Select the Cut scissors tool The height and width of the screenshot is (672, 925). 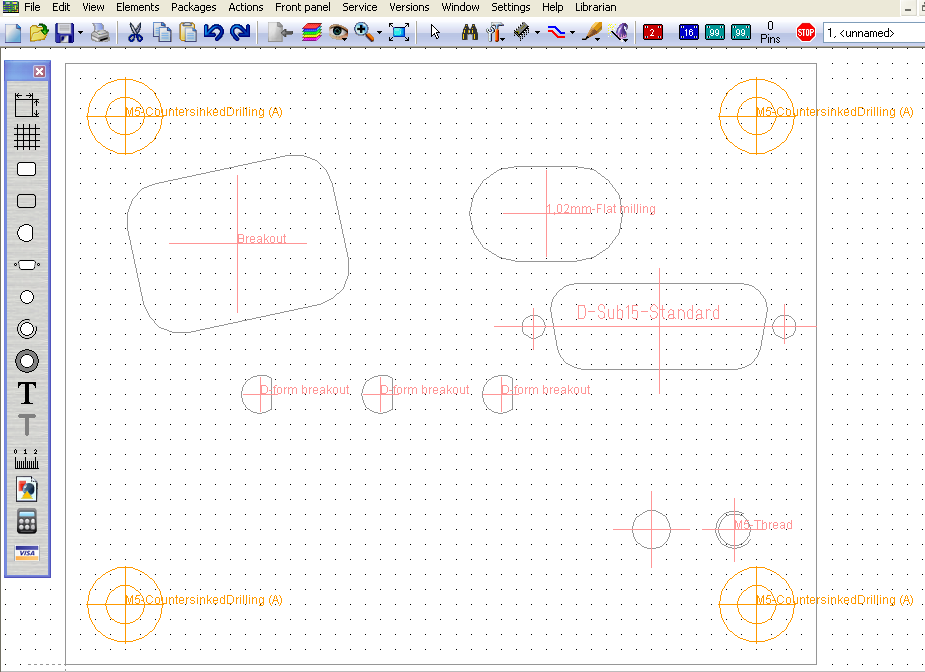click(135, 33)
